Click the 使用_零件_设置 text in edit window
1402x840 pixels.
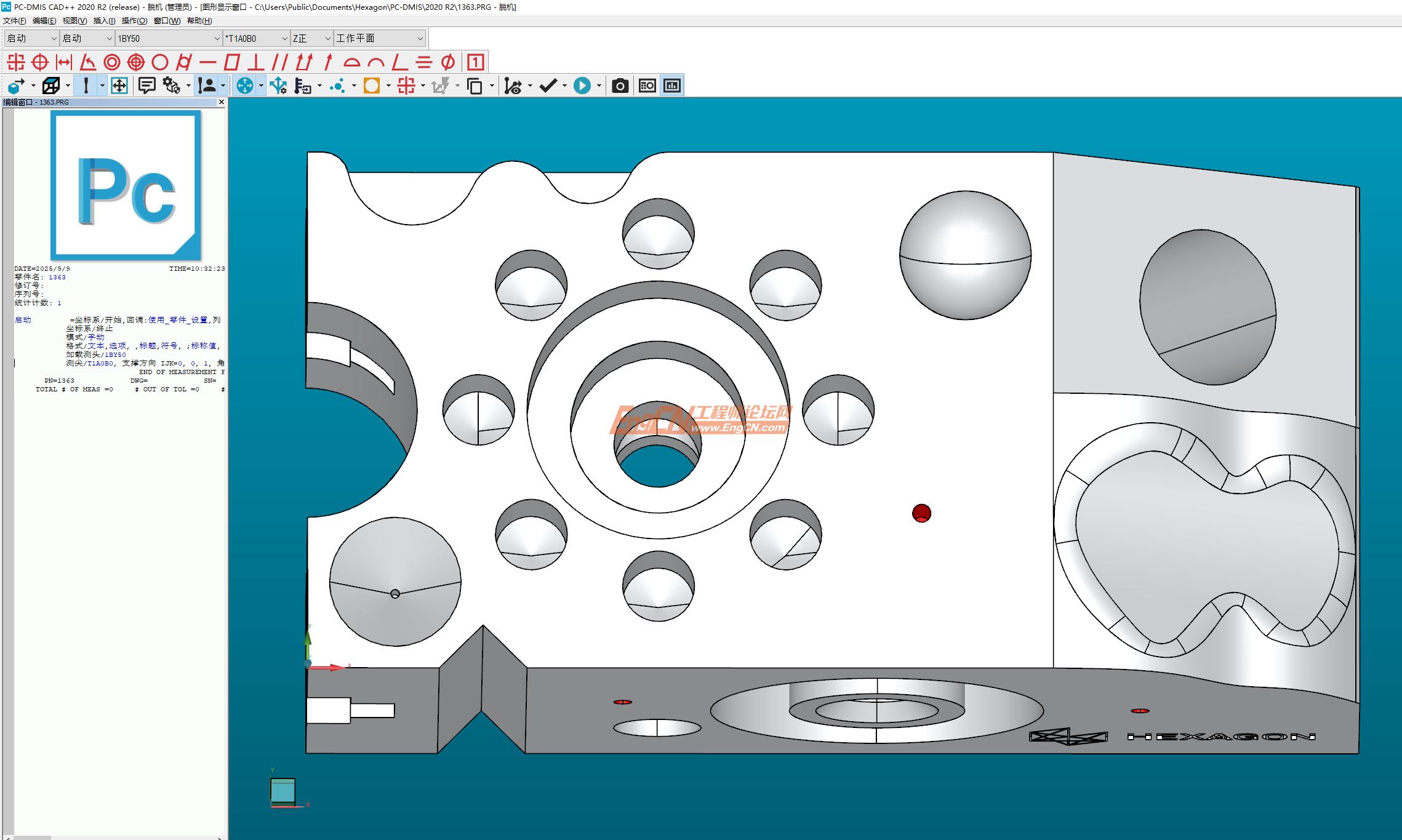(177, 319)
